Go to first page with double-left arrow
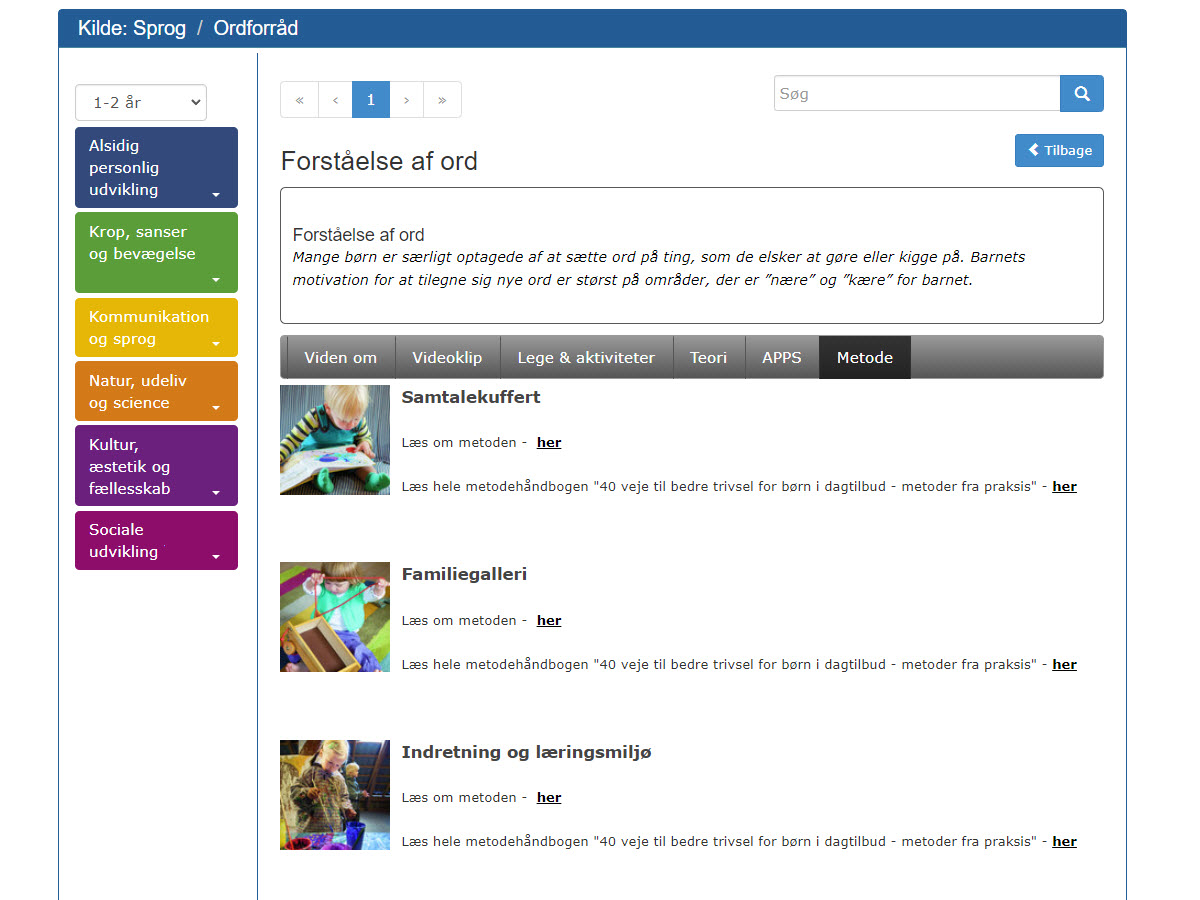This screenshot has height=900, width=1200. (x=299, y=100)
